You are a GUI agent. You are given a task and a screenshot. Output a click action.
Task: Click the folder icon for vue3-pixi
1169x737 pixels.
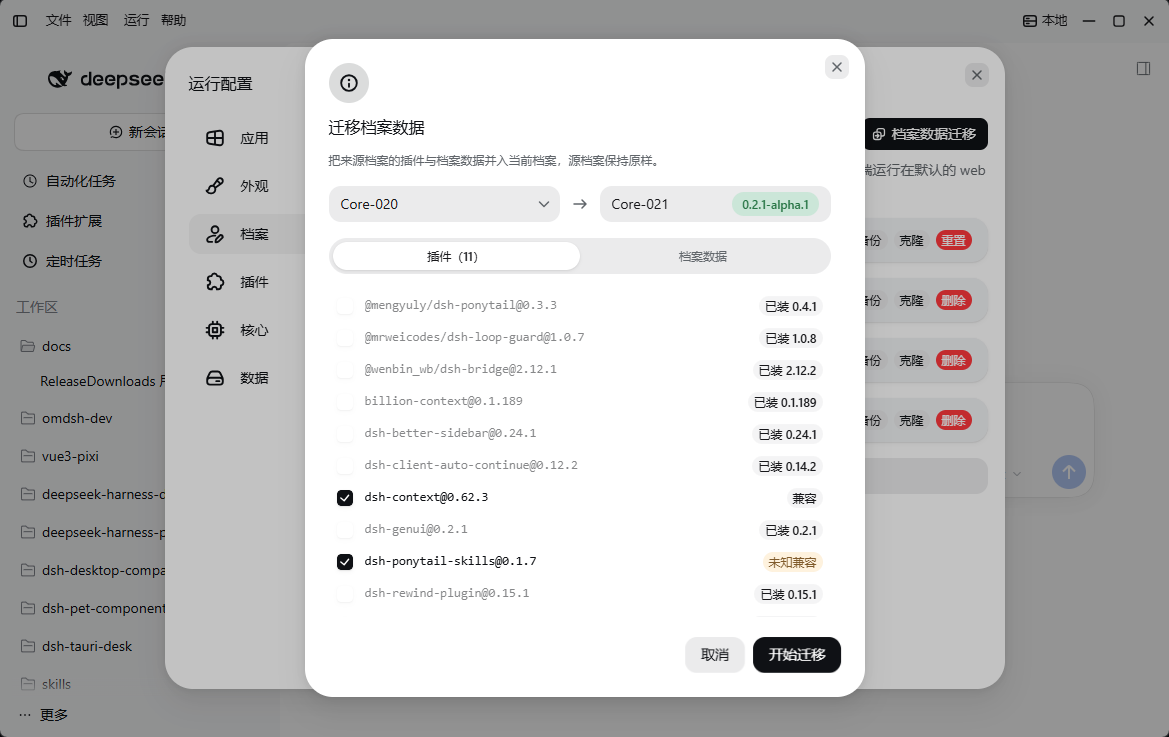(28, 456)
